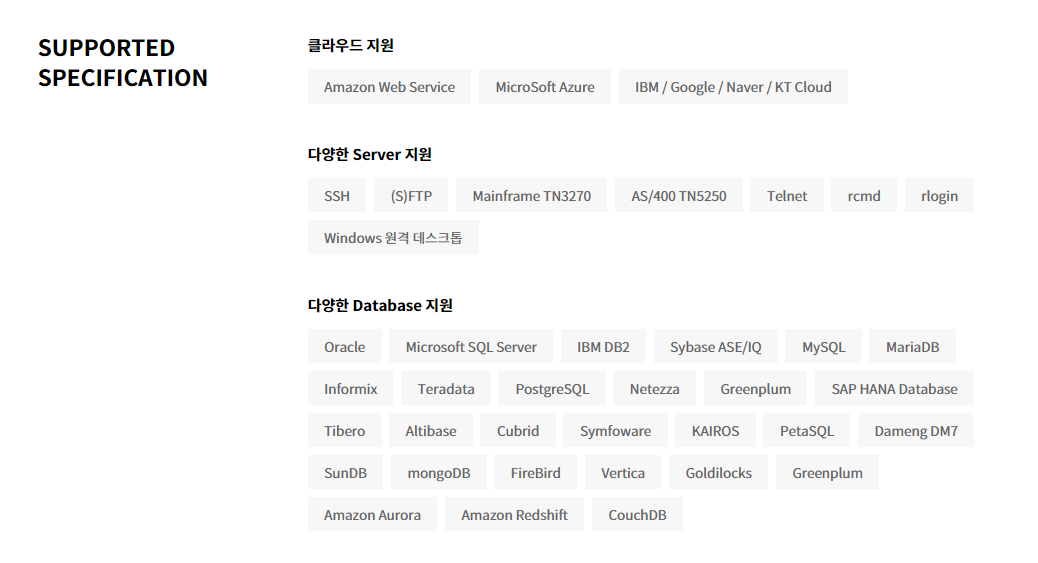
Task: Click the mongoDB tag
Action: click(438, 473)
